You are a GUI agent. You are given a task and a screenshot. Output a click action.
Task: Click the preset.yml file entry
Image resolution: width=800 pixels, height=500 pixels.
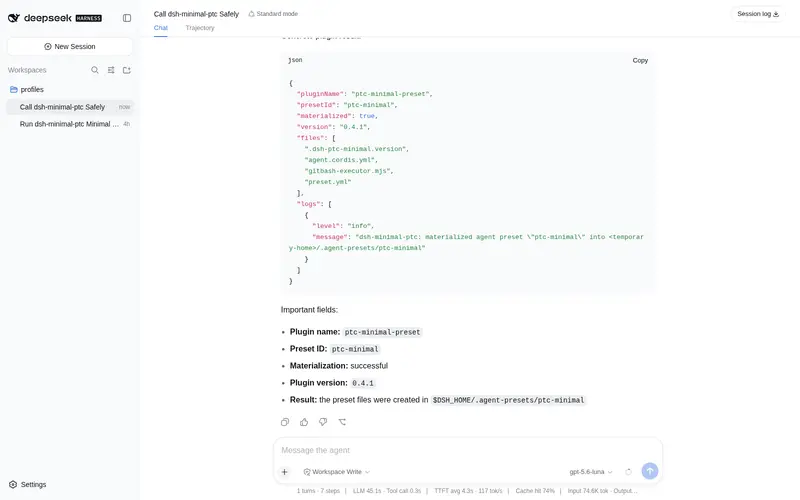[x=328, y=182]
